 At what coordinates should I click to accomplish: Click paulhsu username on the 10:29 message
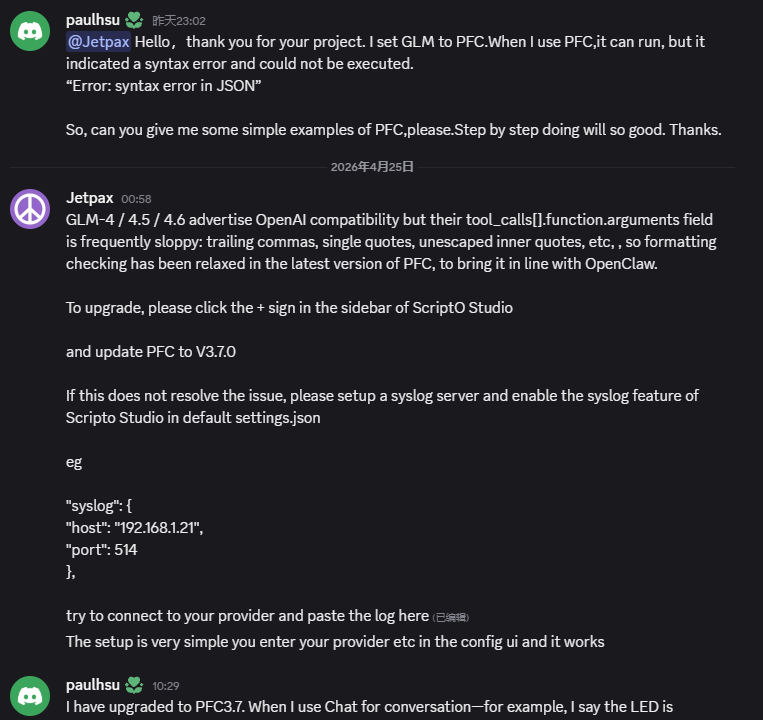coord(93,686)
